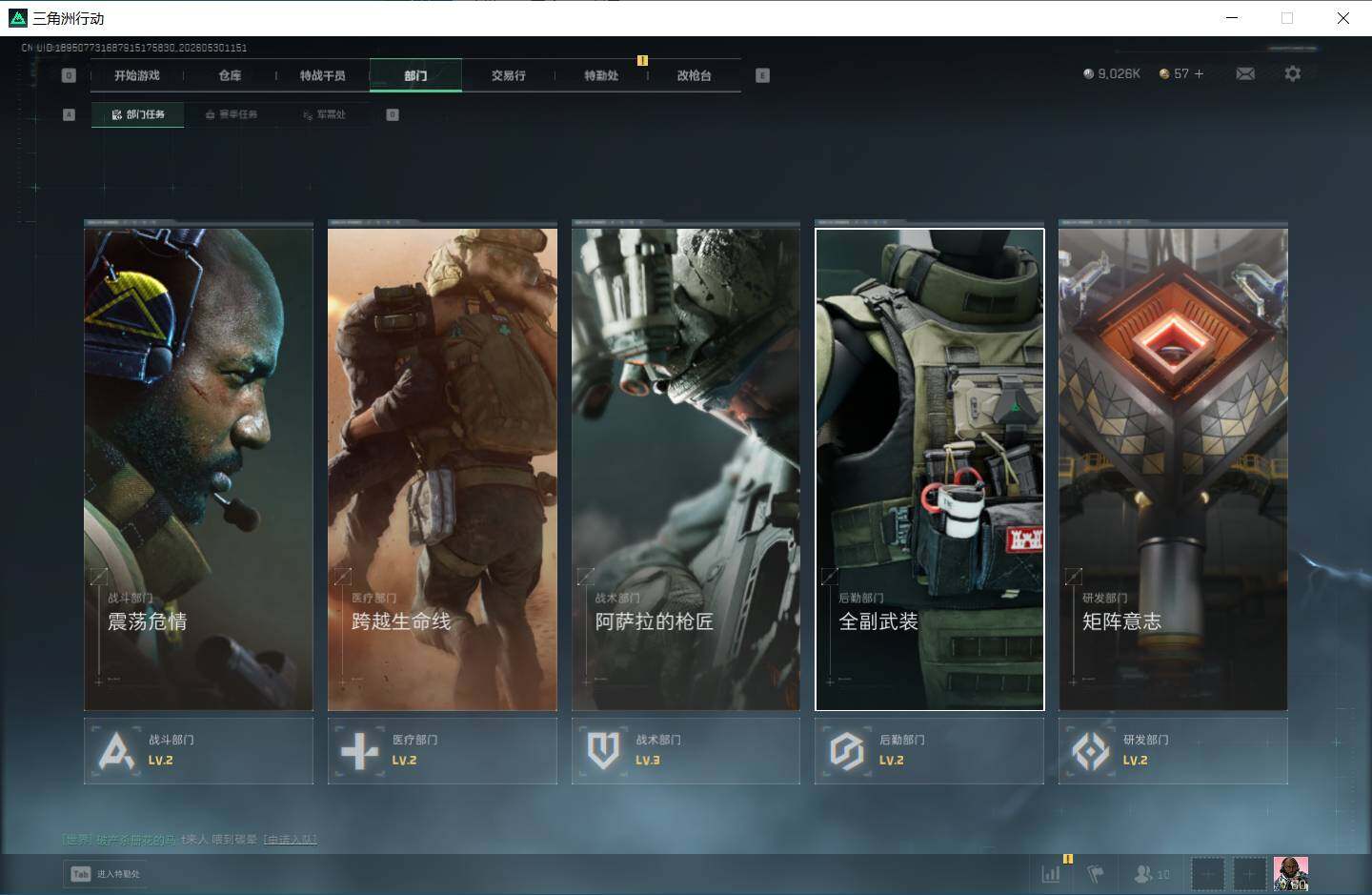Click the first empty squad slot plus
This screenshot has width=1372, height=895.
point(1207,873)
